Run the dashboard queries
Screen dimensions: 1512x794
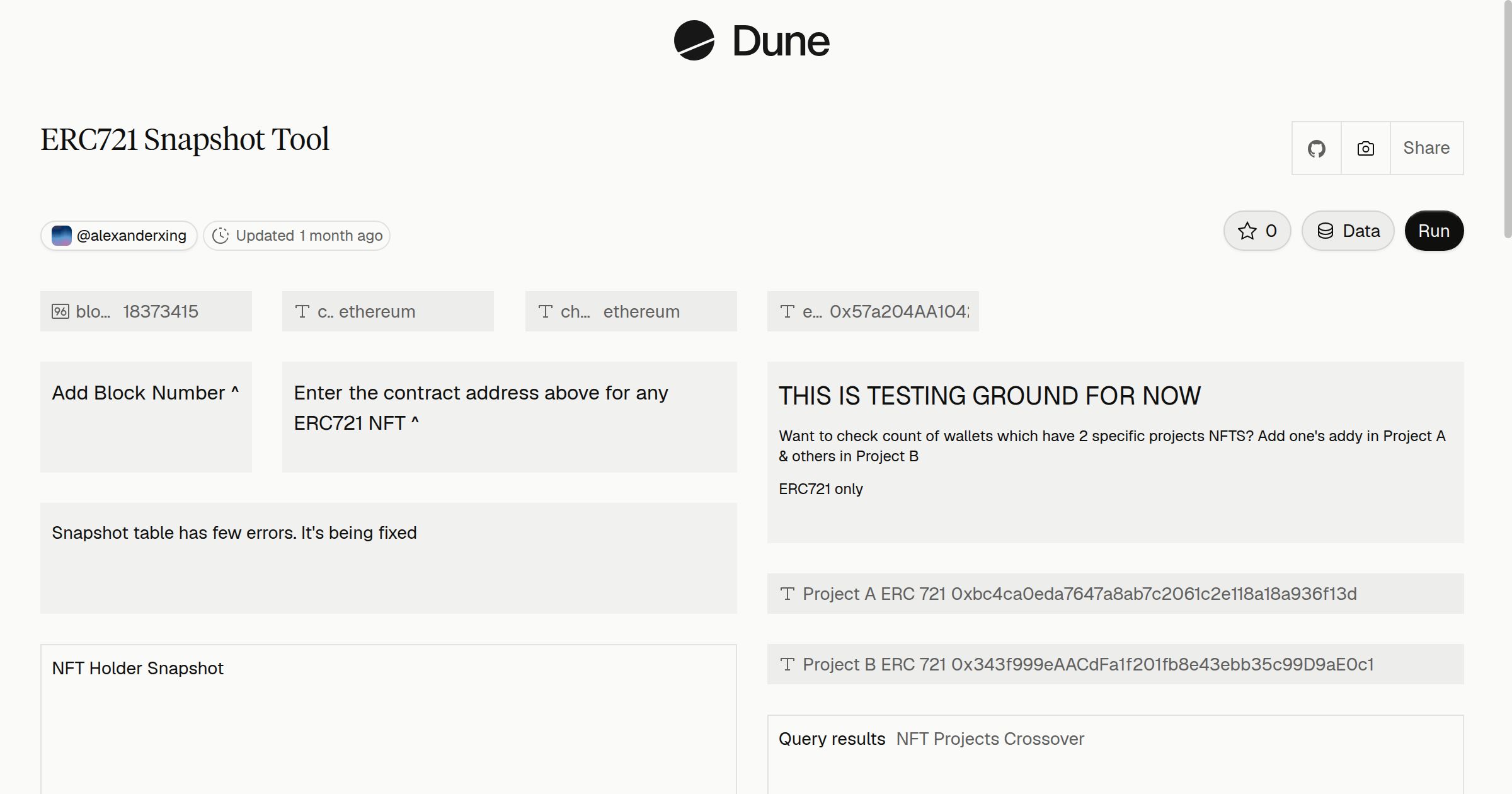tap(1434, 231)
